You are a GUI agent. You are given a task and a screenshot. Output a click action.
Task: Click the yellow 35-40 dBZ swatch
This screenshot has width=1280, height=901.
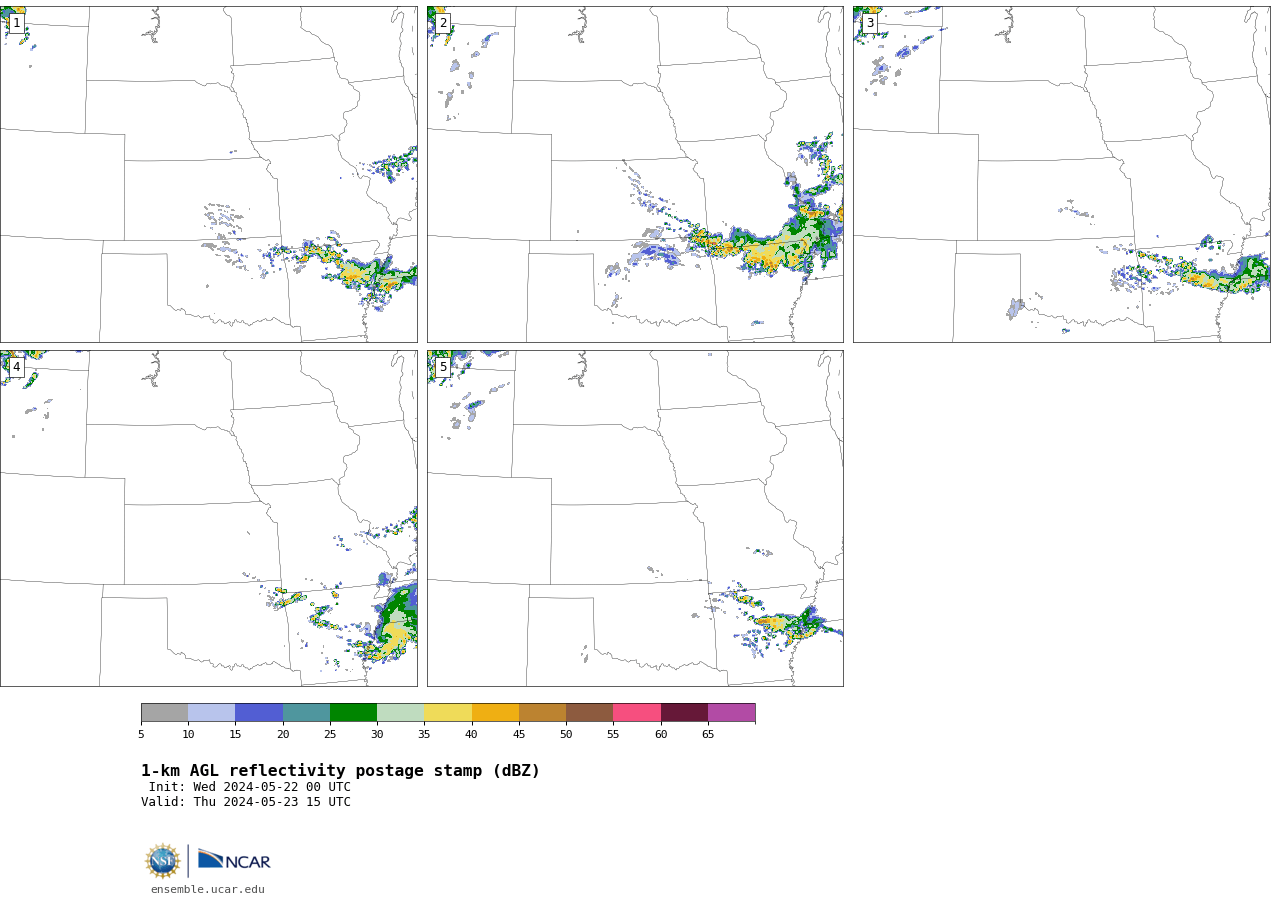[448, 712]
